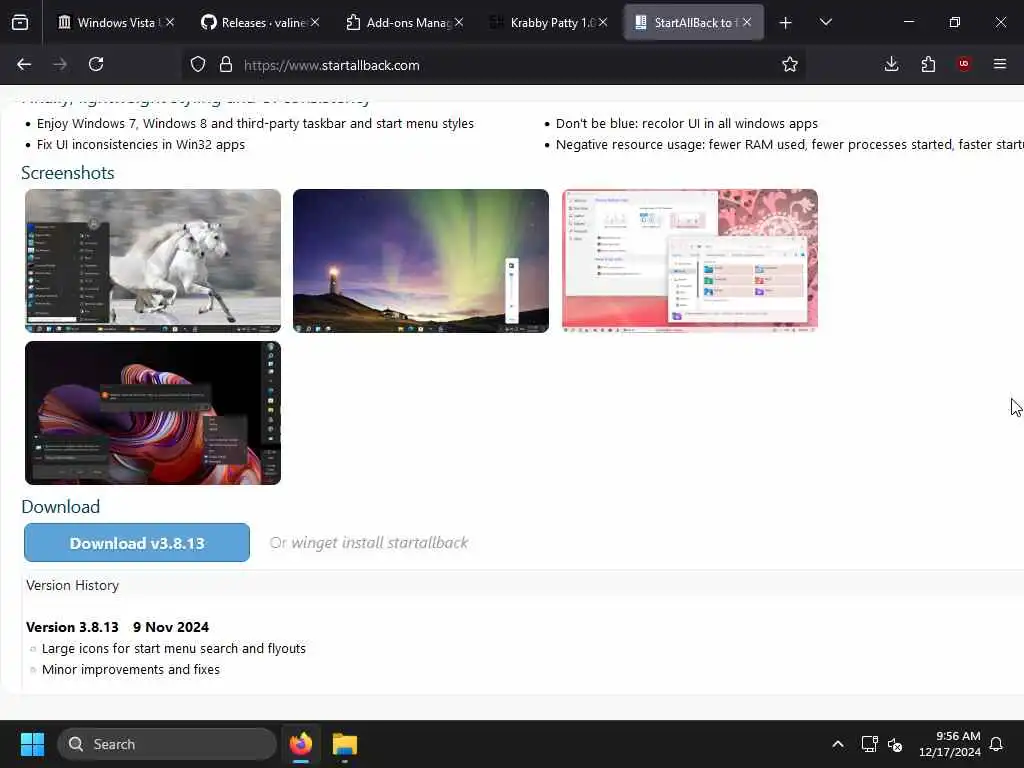
Task: Switch to the Krabby Patty tab
Action: click(x=549, y=23)
